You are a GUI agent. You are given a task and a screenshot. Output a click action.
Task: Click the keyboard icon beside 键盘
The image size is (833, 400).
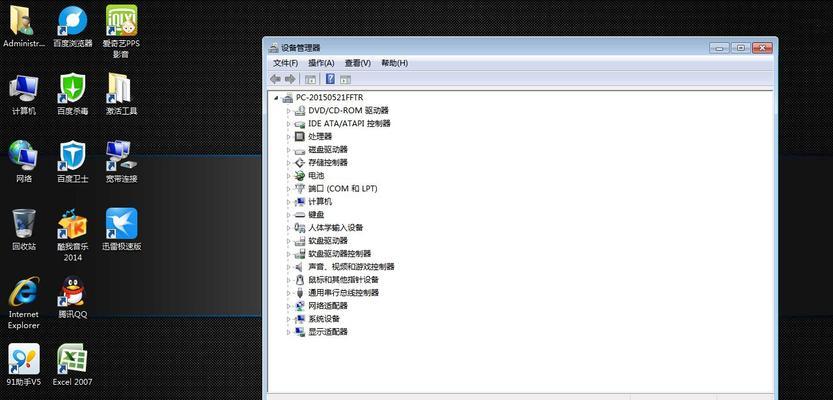(x=300, y=215)
